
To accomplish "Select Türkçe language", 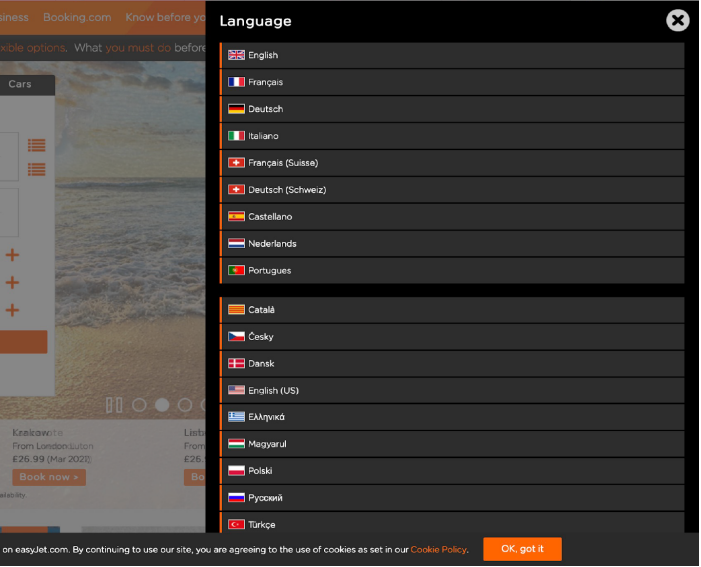I will click(452, 523).
